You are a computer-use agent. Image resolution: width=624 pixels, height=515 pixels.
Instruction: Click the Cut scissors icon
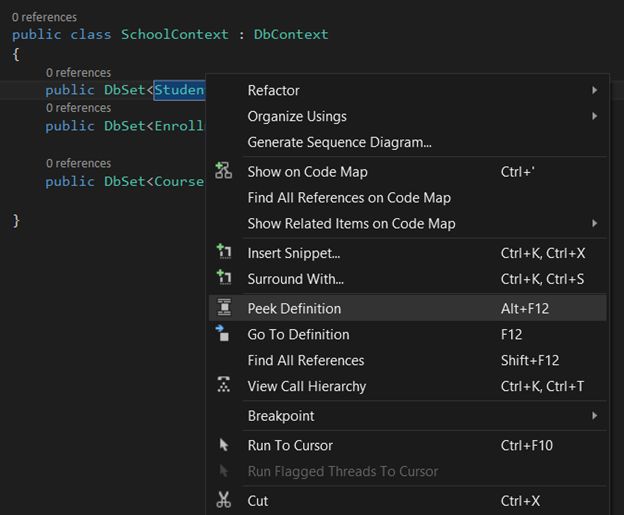[x=224, y=500]
